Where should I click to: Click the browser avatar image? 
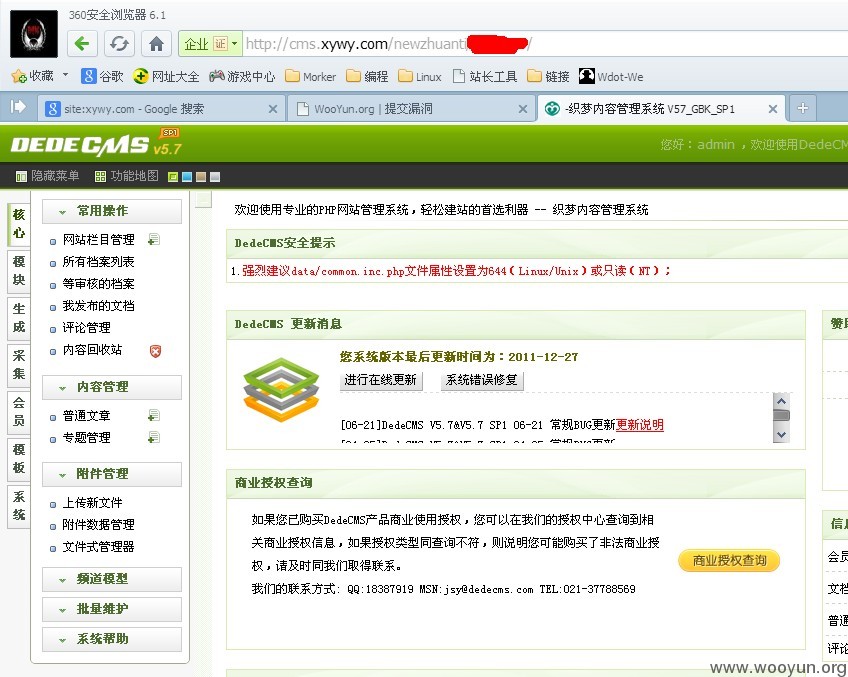click(34, 34)
